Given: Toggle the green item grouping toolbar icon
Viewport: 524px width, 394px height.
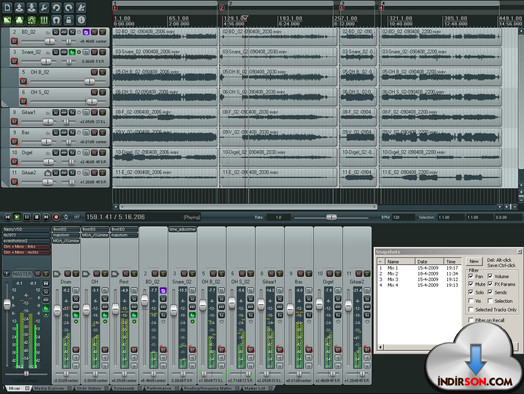Looking at the screenshot, I should (x=20, y=20).
